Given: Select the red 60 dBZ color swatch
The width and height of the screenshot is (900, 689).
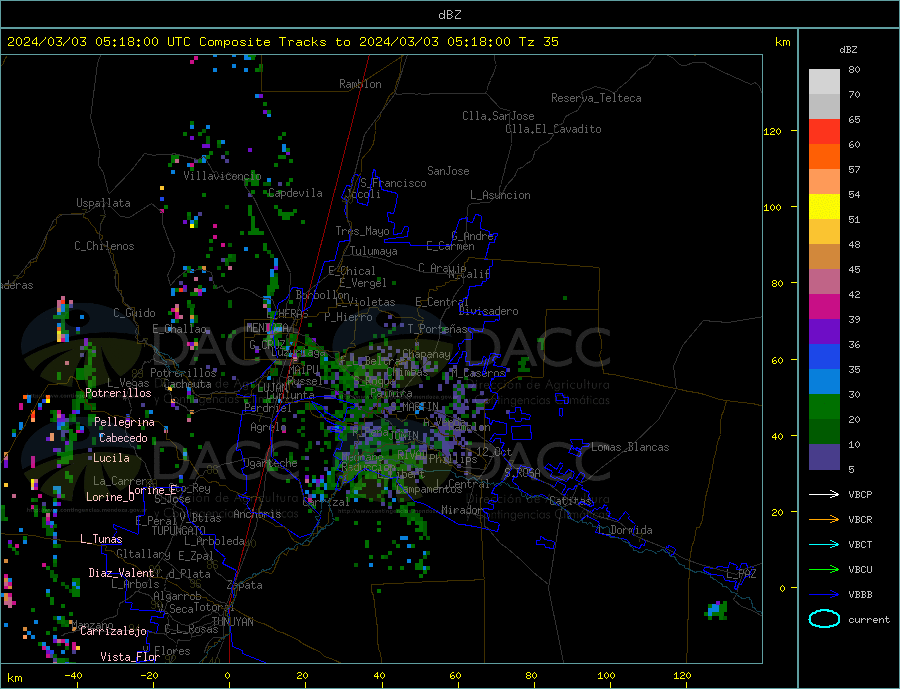Looking at the screenshot, I should pos(824,131).
